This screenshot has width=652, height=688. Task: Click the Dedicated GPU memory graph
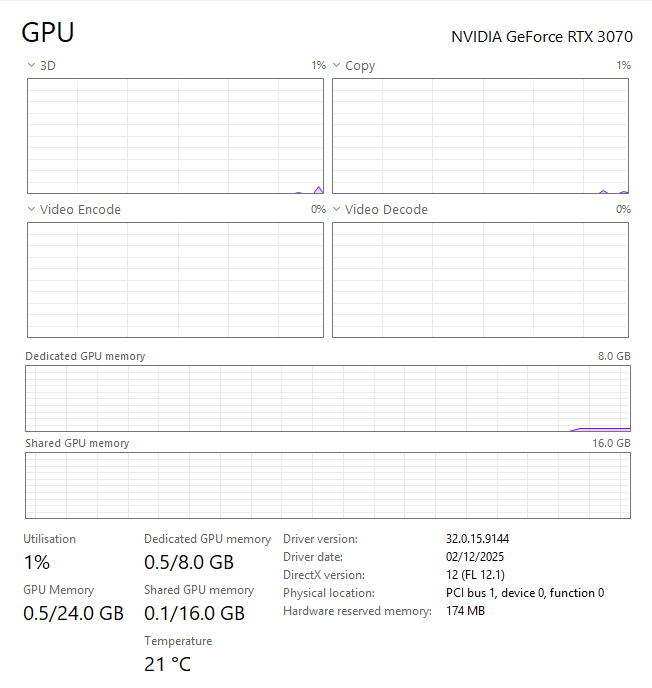[327, 399]
